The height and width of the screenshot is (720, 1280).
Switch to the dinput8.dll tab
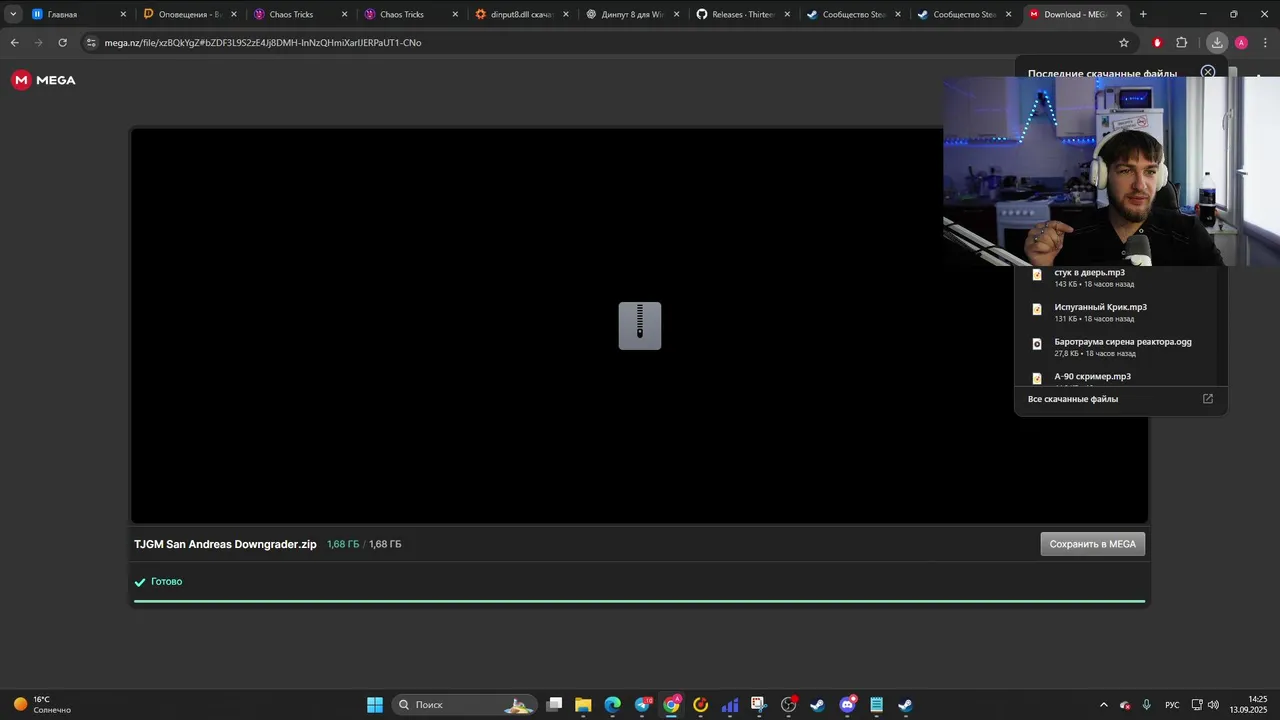[x=522, y=14]
